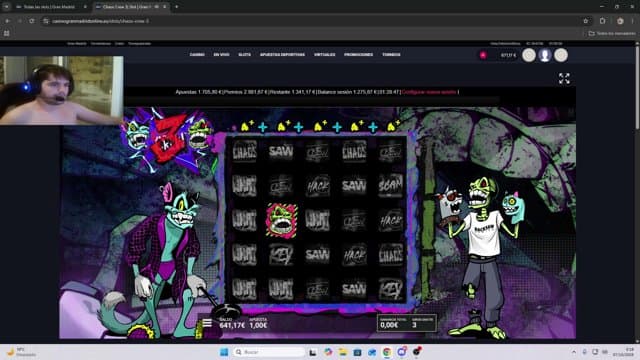Open the browser extensions puzzle icon

[x=603, y=21]
